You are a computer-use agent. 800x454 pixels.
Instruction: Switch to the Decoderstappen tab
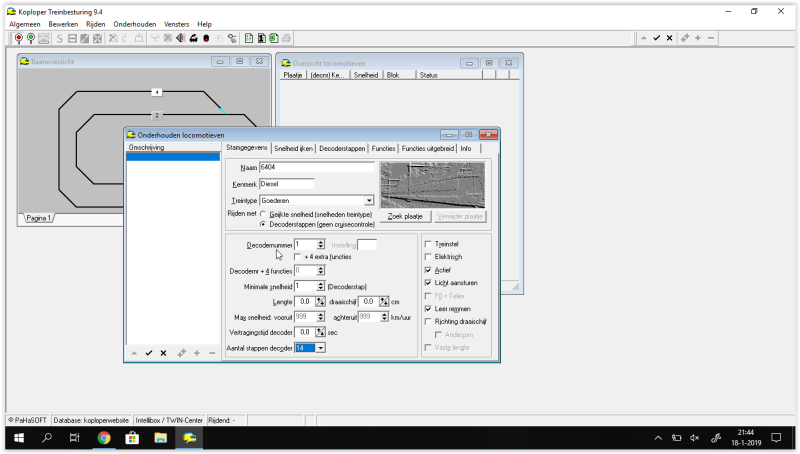(x=343, y=148)
